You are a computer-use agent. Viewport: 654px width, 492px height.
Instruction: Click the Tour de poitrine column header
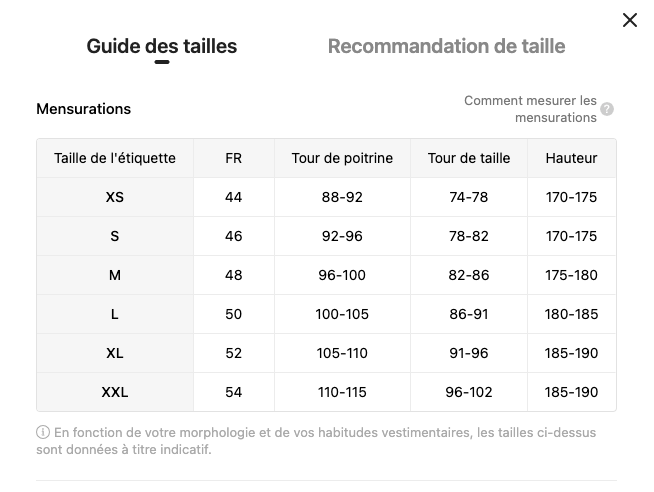click(342, 158)
